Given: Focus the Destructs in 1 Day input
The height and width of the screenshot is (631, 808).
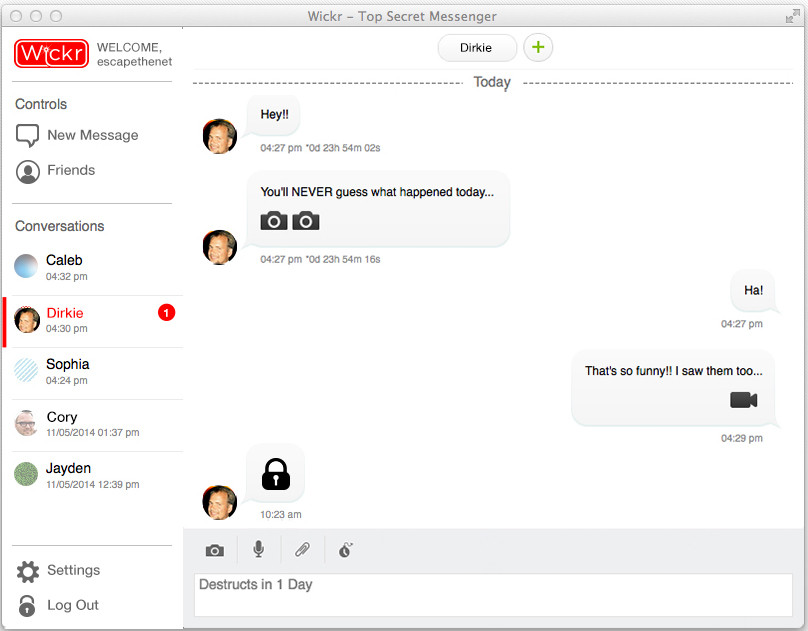Looking at the screenshot, I should click(x=493, y=595).
